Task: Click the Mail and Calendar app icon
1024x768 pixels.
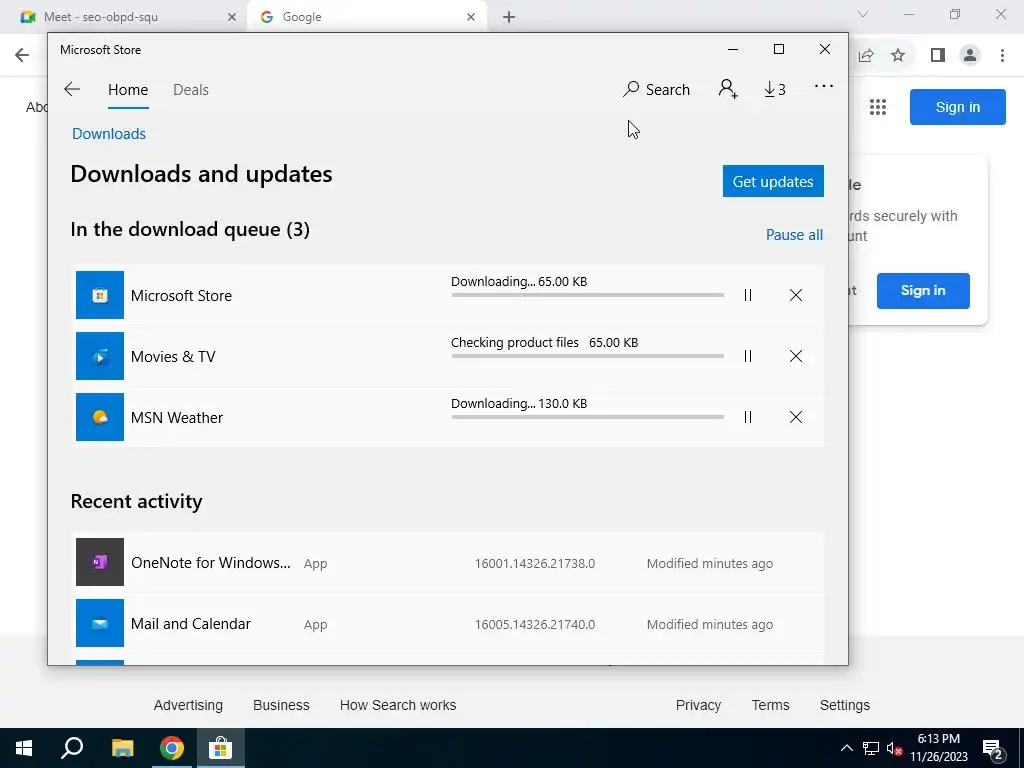Action: [100, 623]
